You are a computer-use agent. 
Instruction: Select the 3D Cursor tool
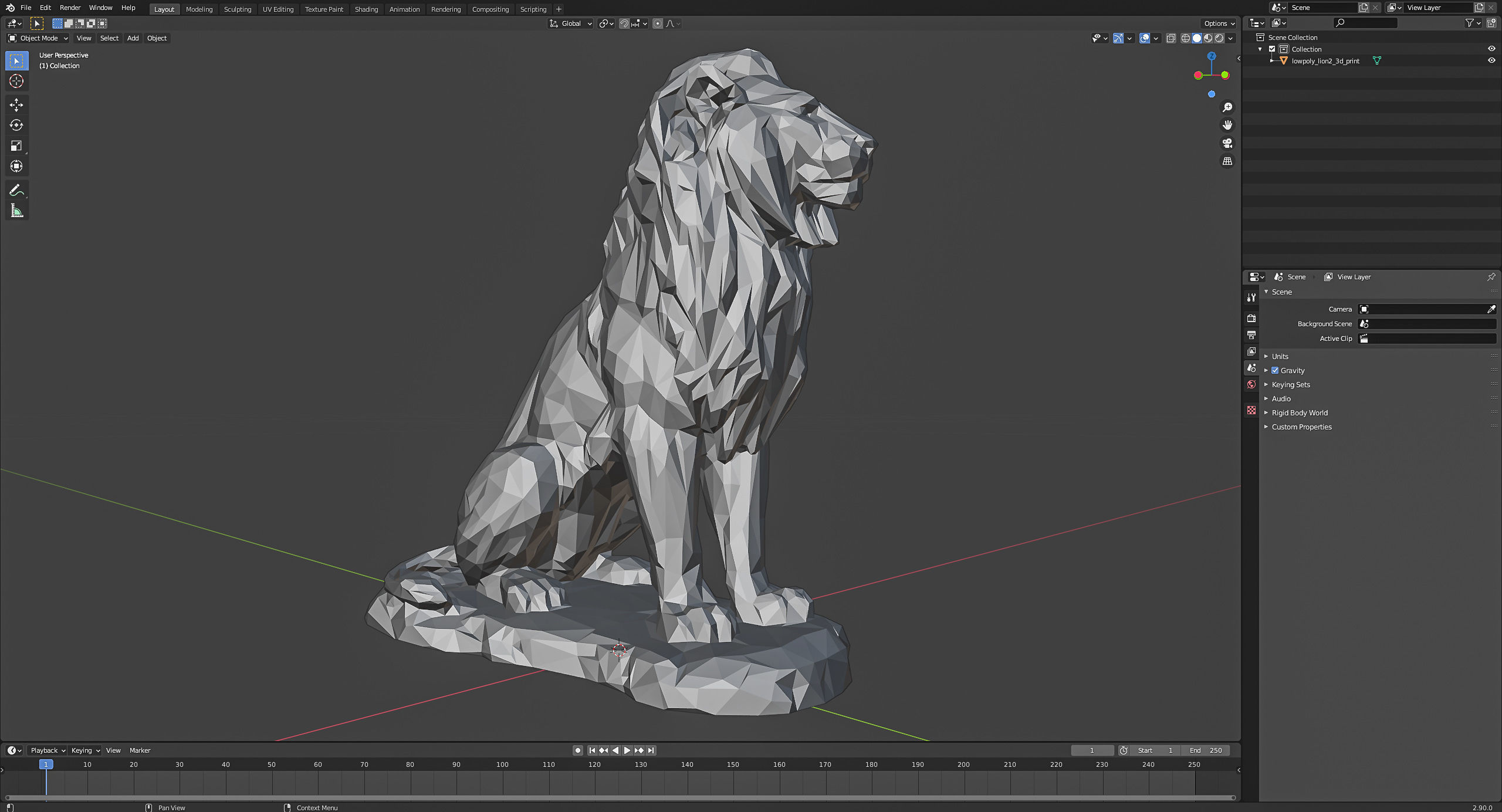click(x=16, y=81)
